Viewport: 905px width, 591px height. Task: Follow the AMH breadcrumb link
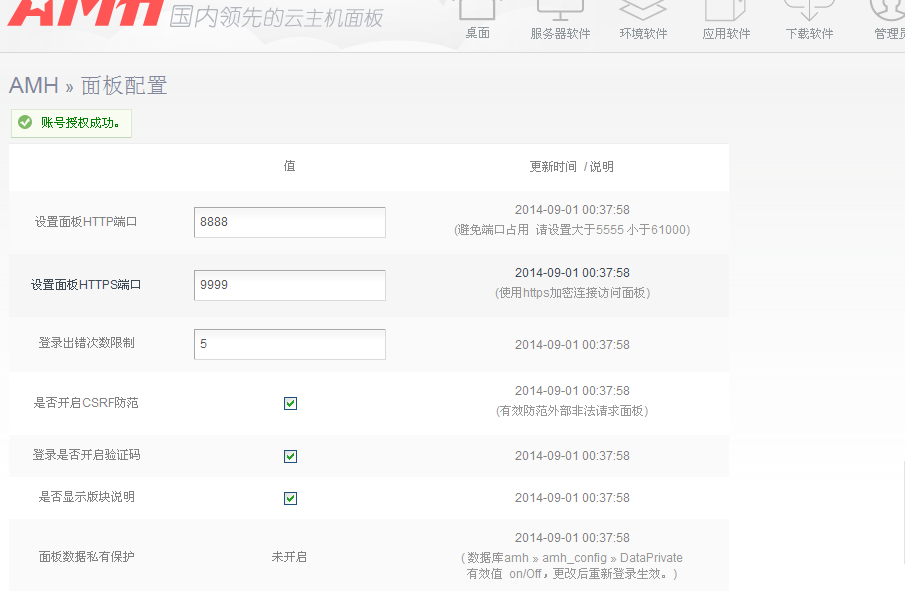tap(34, 86)
